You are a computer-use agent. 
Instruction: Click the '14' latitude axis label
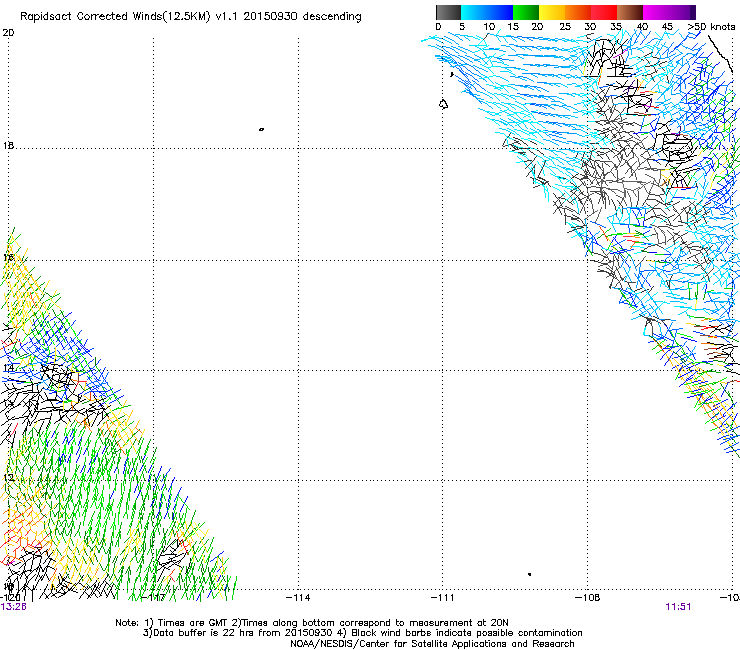[8, 368]
